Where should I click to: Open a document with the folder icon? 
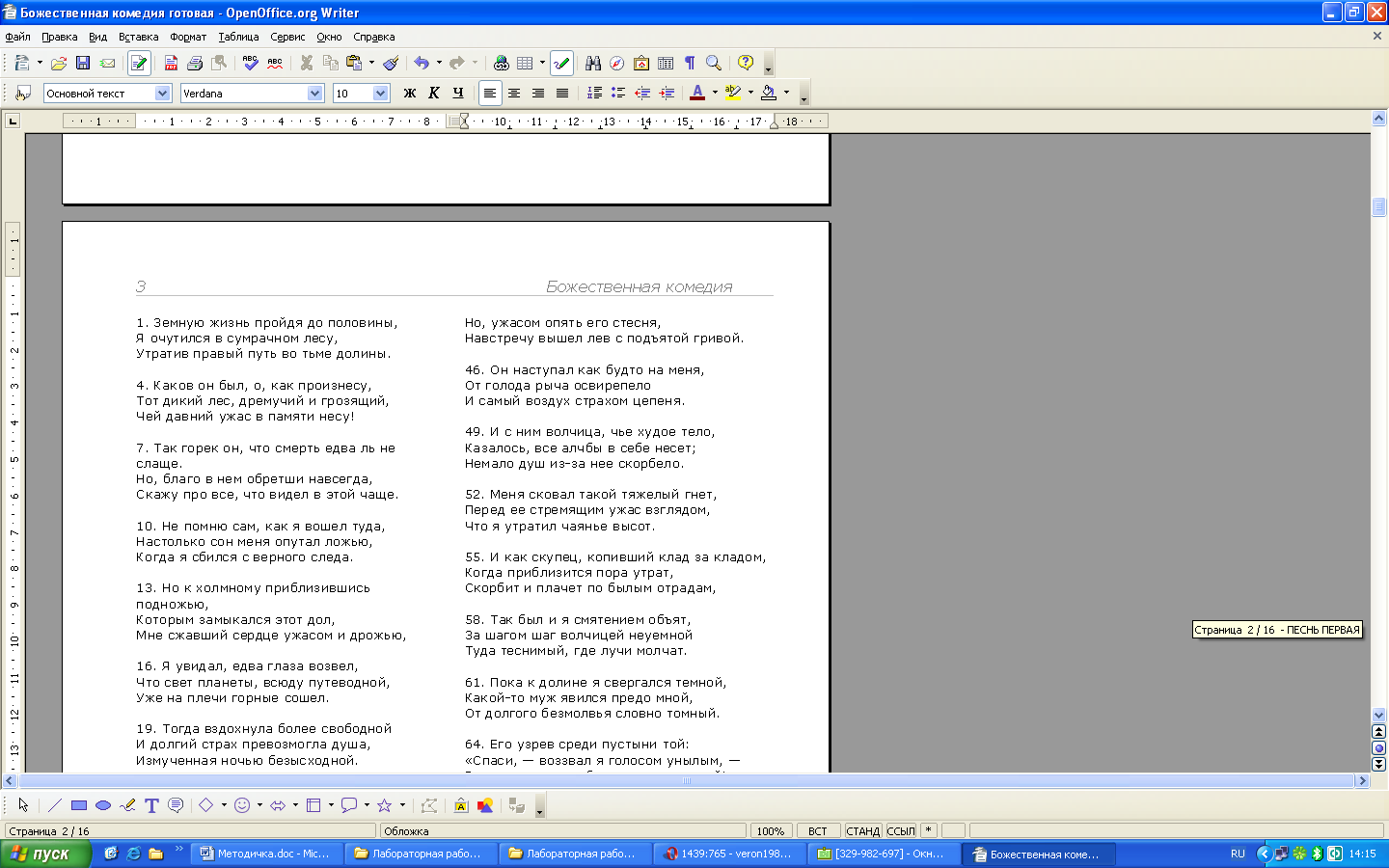[59, 64]
